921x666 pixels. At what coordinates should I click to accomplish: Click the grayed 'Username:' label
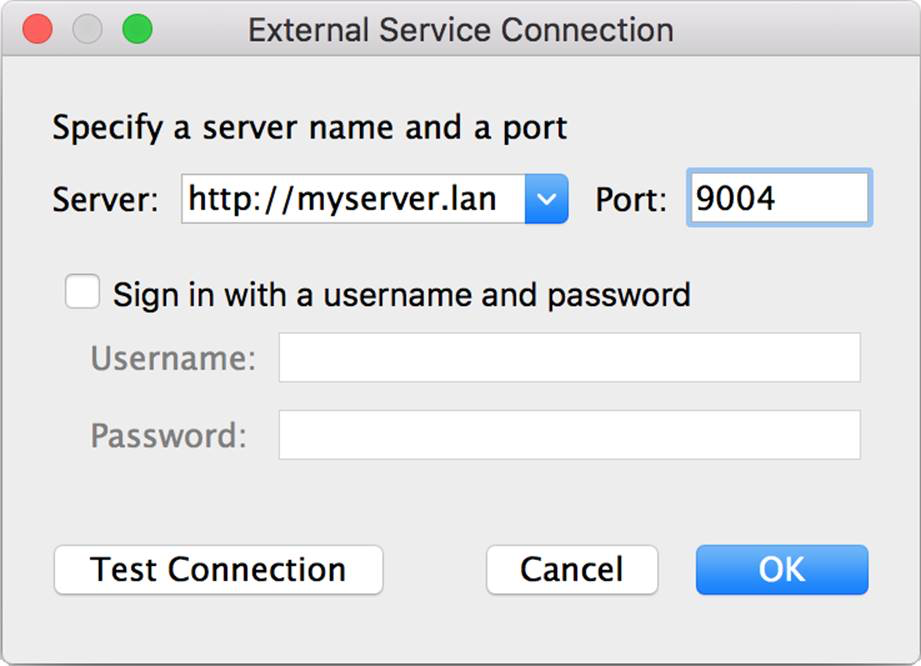173,358
